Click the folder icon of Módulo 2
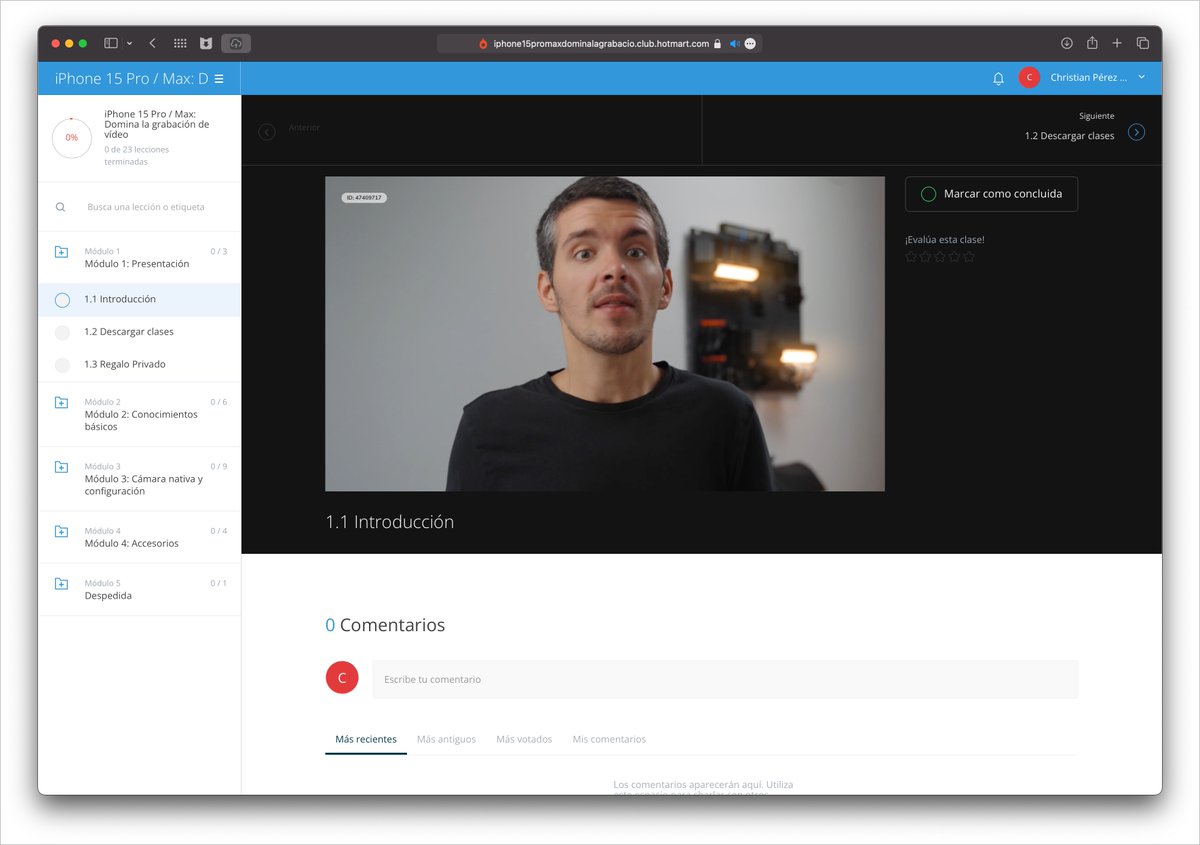 click(x=61, y=403)
